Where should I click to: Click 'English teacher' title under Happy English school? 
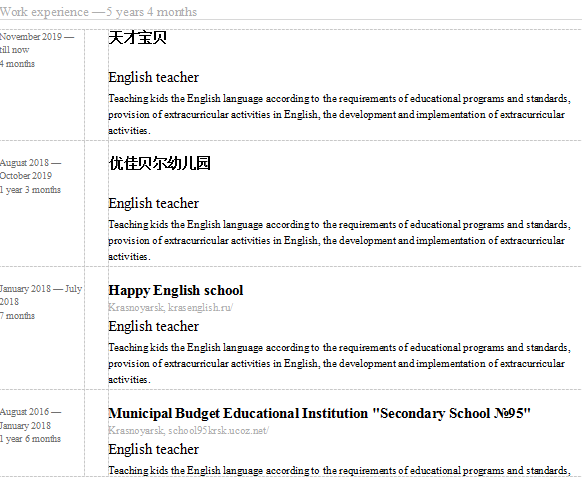pos(154,326)
